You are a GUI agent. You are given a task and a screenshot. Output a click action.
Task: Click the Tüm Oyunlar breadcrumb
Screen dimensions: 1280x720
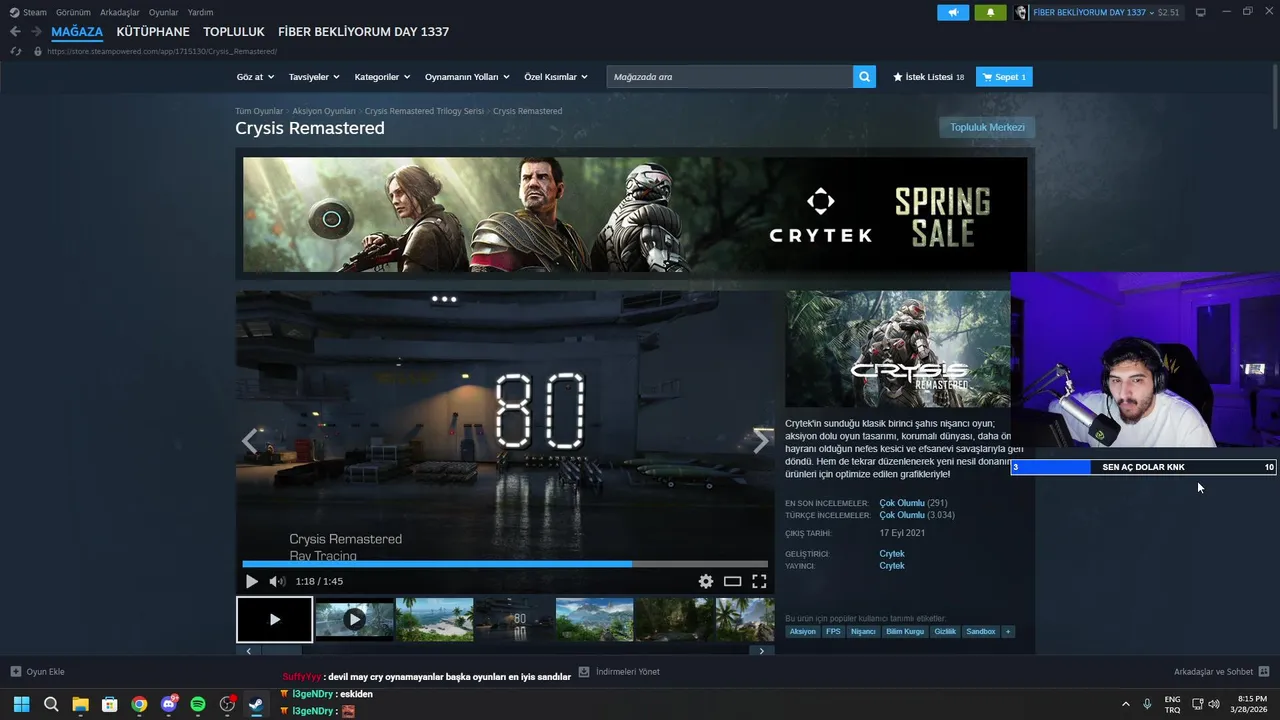(x=259, y=111)
